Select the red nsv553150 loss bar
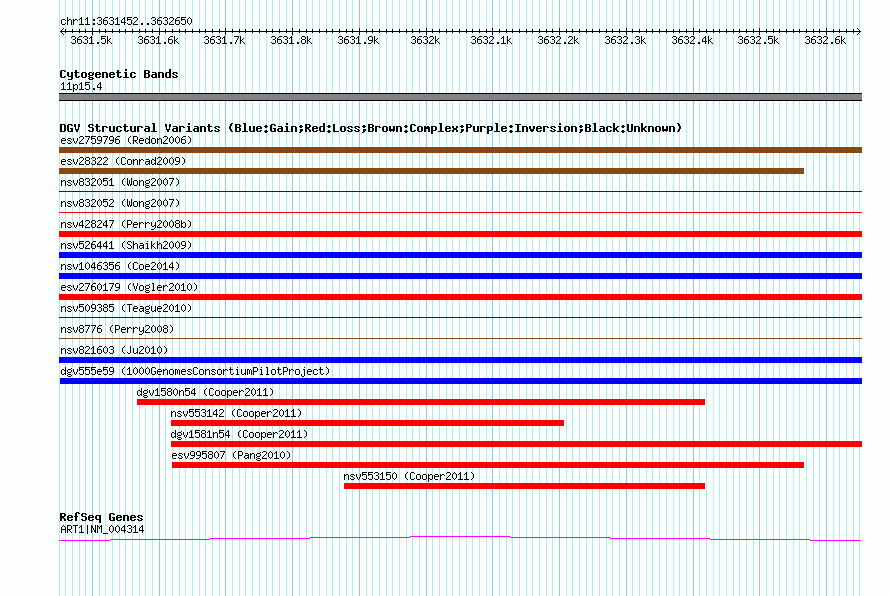 524,486
